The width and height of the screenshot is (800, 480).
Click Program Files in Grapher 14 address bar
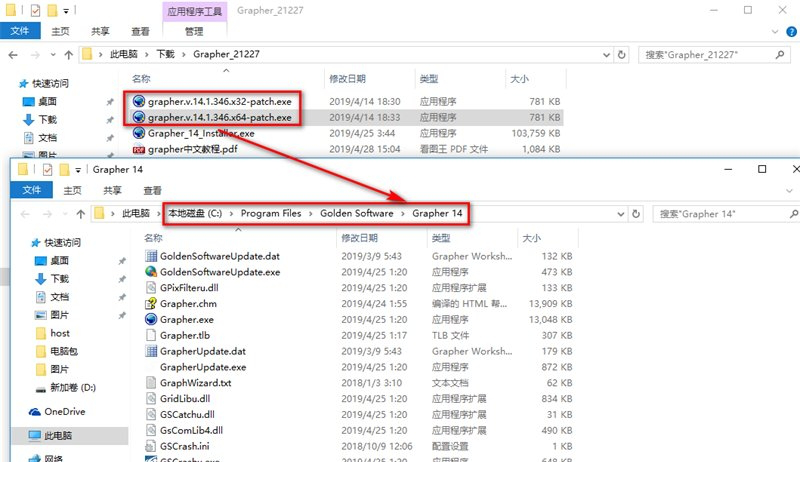pos(271,213)
